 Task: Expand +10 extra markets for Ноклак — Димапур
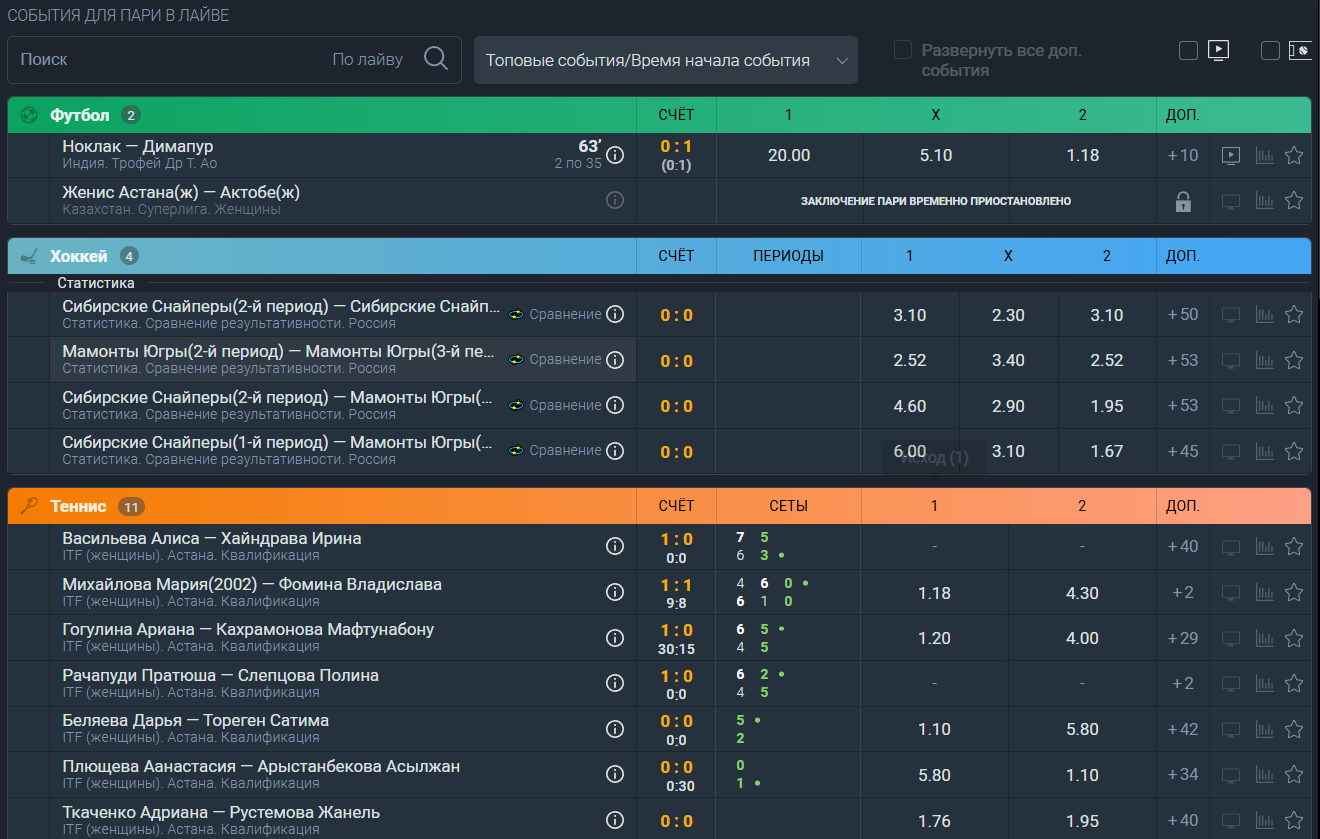[x=1183, y=155]
